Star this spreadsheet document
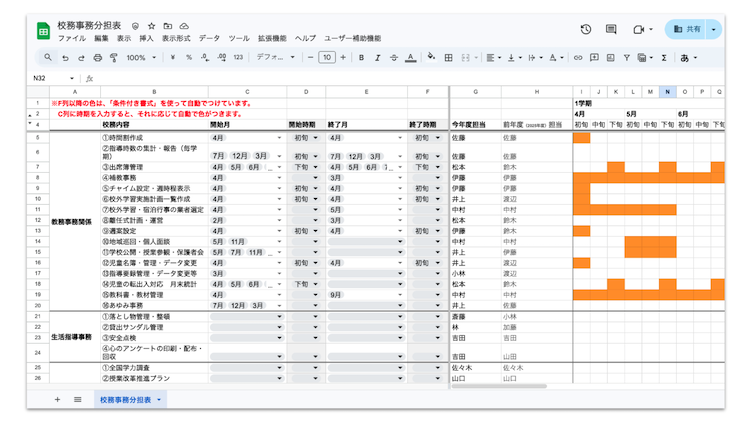Screen dimensions: 750x421 151,25
